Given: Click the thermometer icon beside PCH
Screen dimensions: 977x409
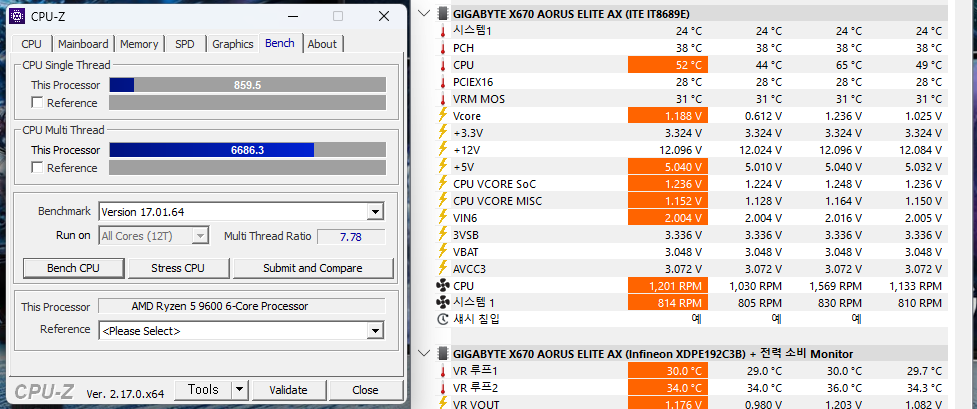Looking at the screenshot, I should tap(443, 47).
